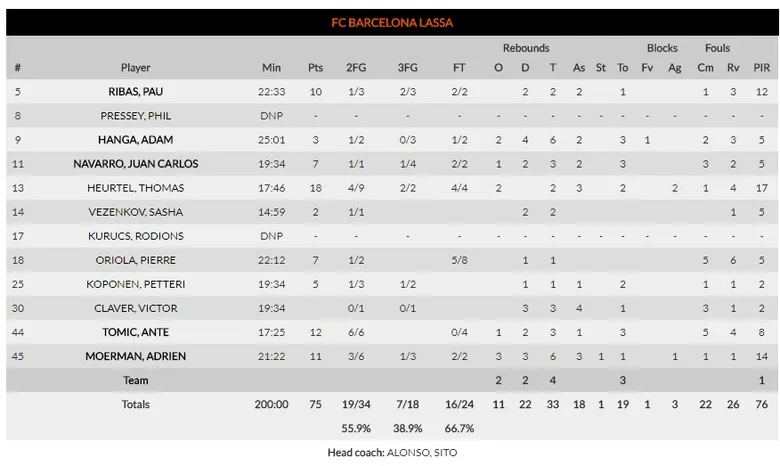
Task: Click the Totals row label
Action: point(136,404)
